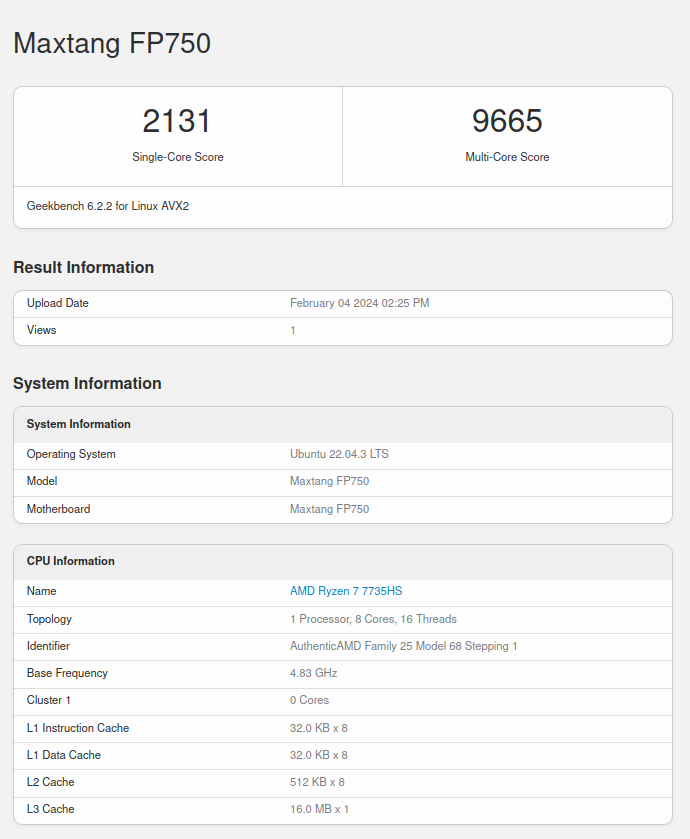This screenshot has width=690, height=839.
Task: Select the Maxtang FP750 page title
Action: click(112, 43)
